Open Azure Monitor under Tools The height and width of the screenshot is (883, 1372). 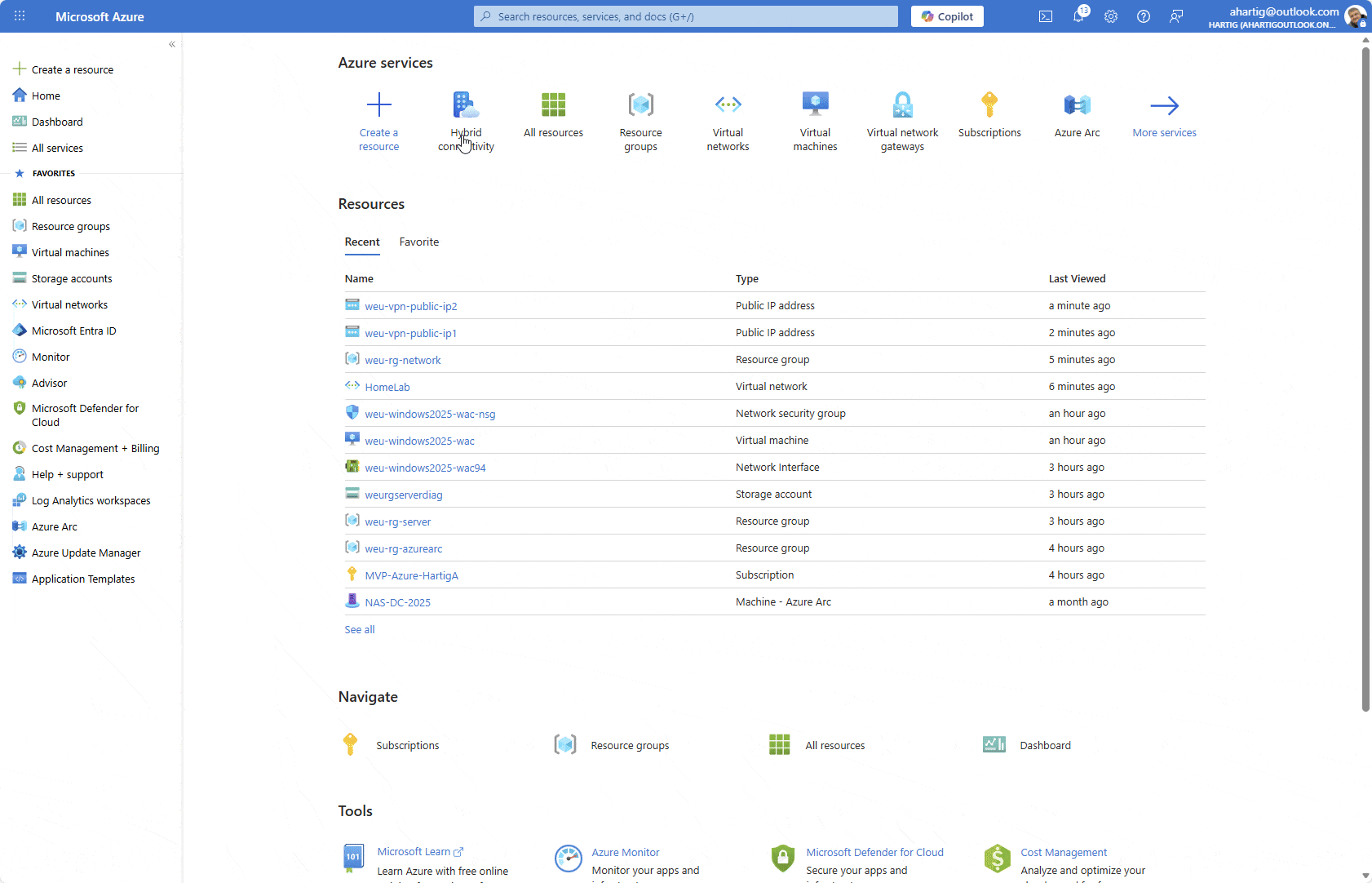pyautogui.click(x=626, y=852)
